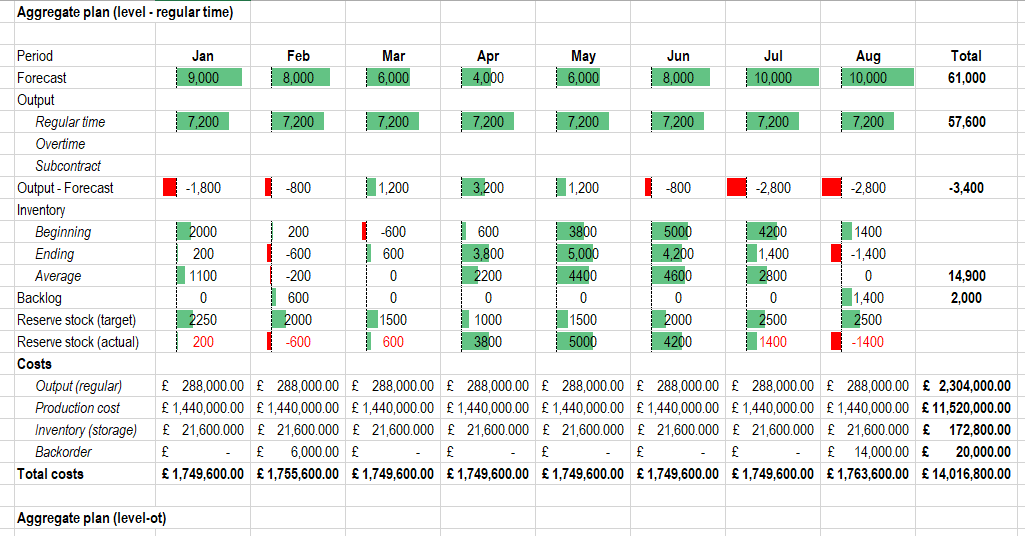Click Aug Reserve stock (actual) cell -1400
This screenshot has width=1025, height=536.
868,342
